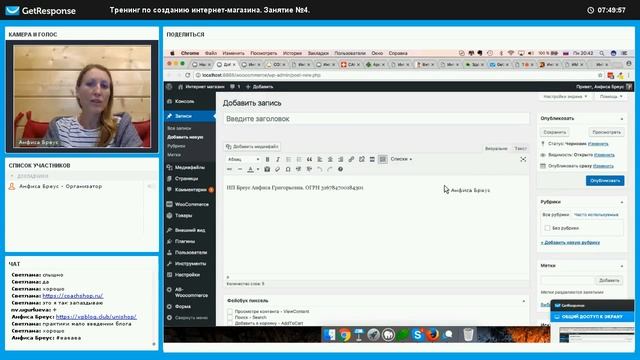Undo the last editor action

coord(319,169)
